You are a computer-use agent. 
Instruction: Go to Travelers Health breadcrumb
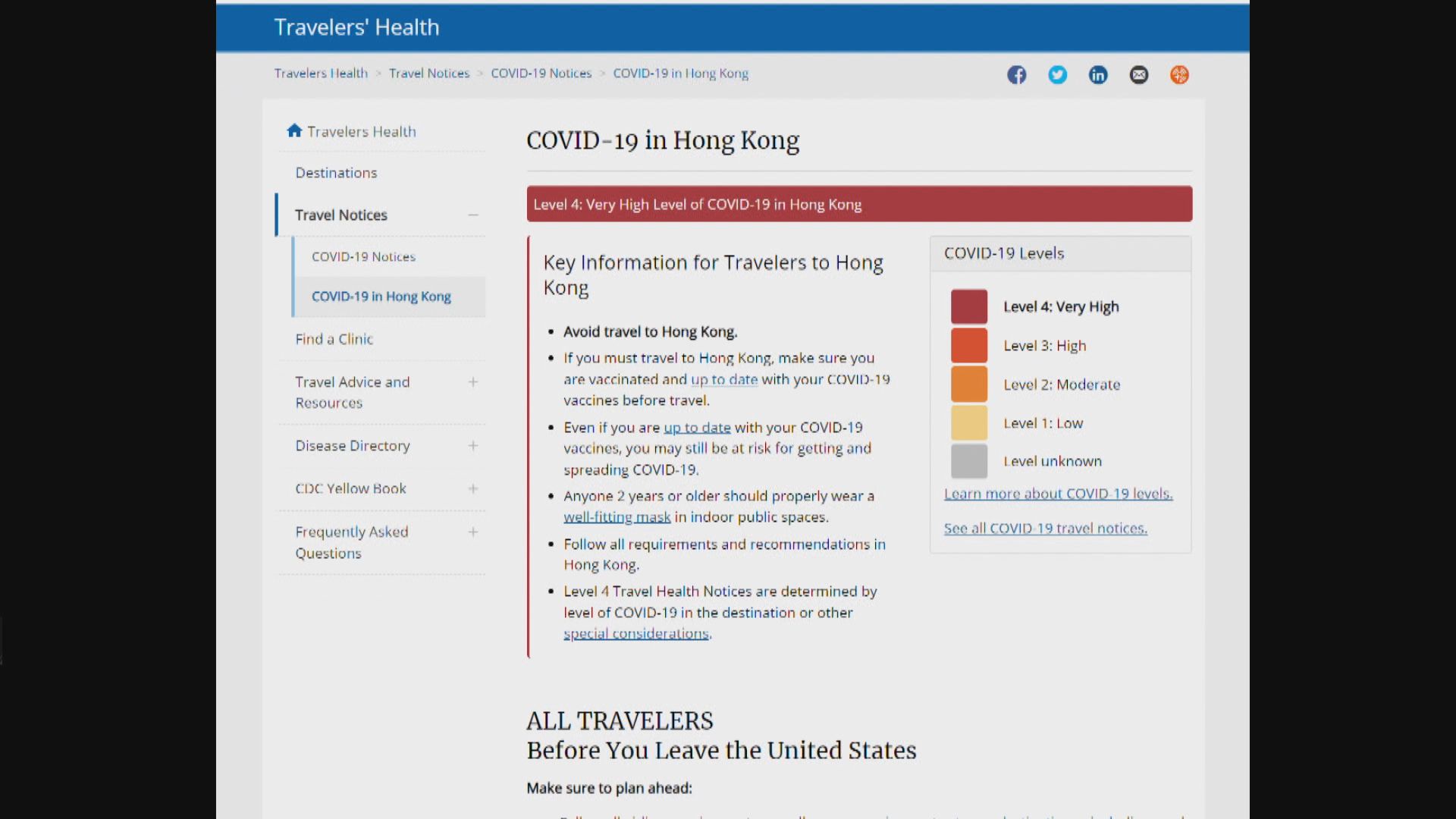tap(321, 74)
